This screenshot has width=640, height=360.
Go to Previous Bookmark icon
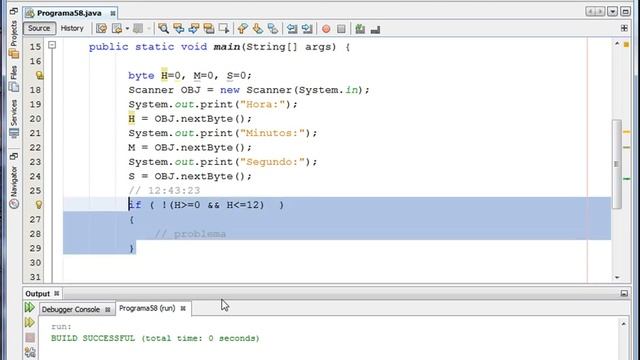tap(243, 29)
